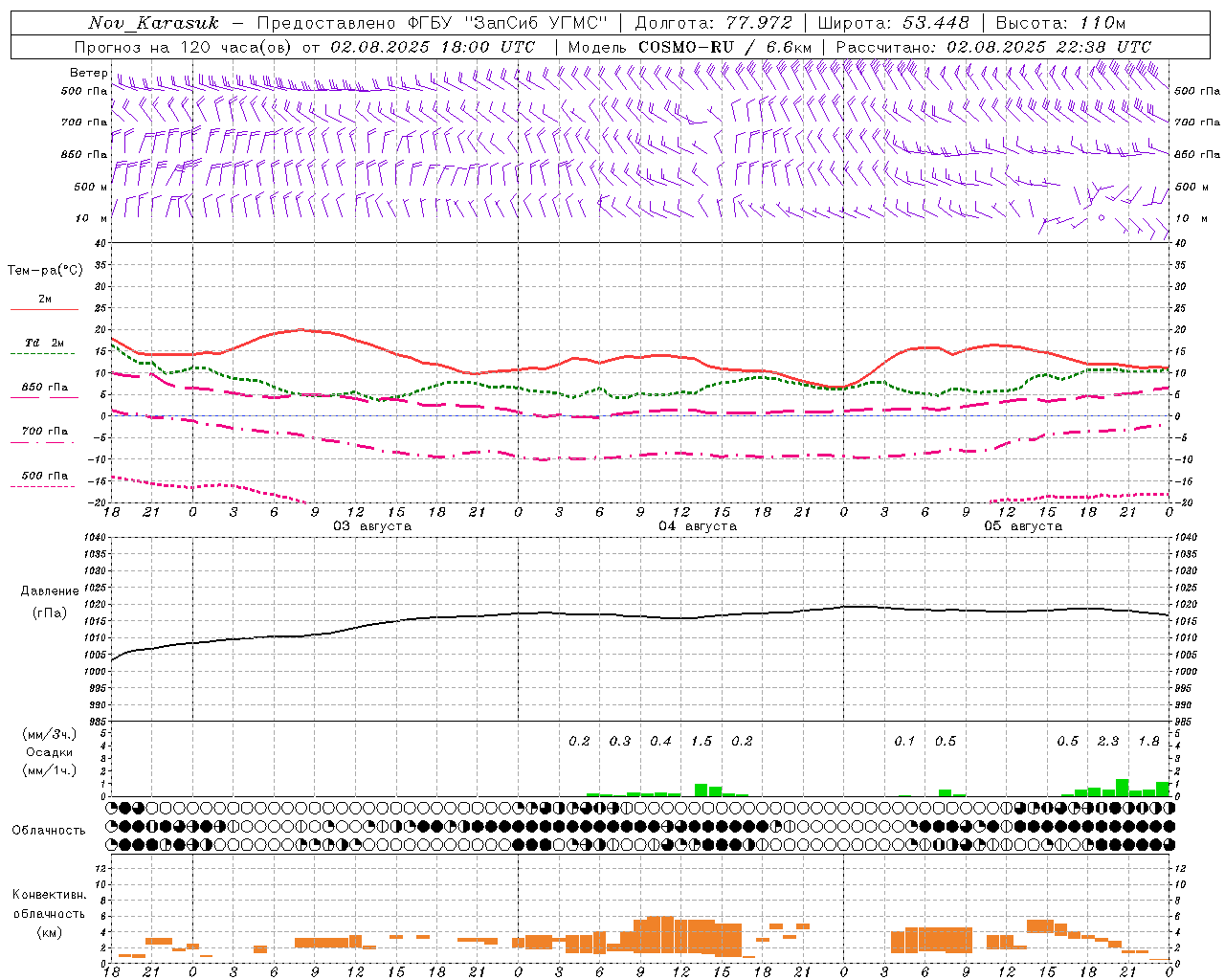Click the 'Тем-ра(°C)' temperature label

coord(45,271)
